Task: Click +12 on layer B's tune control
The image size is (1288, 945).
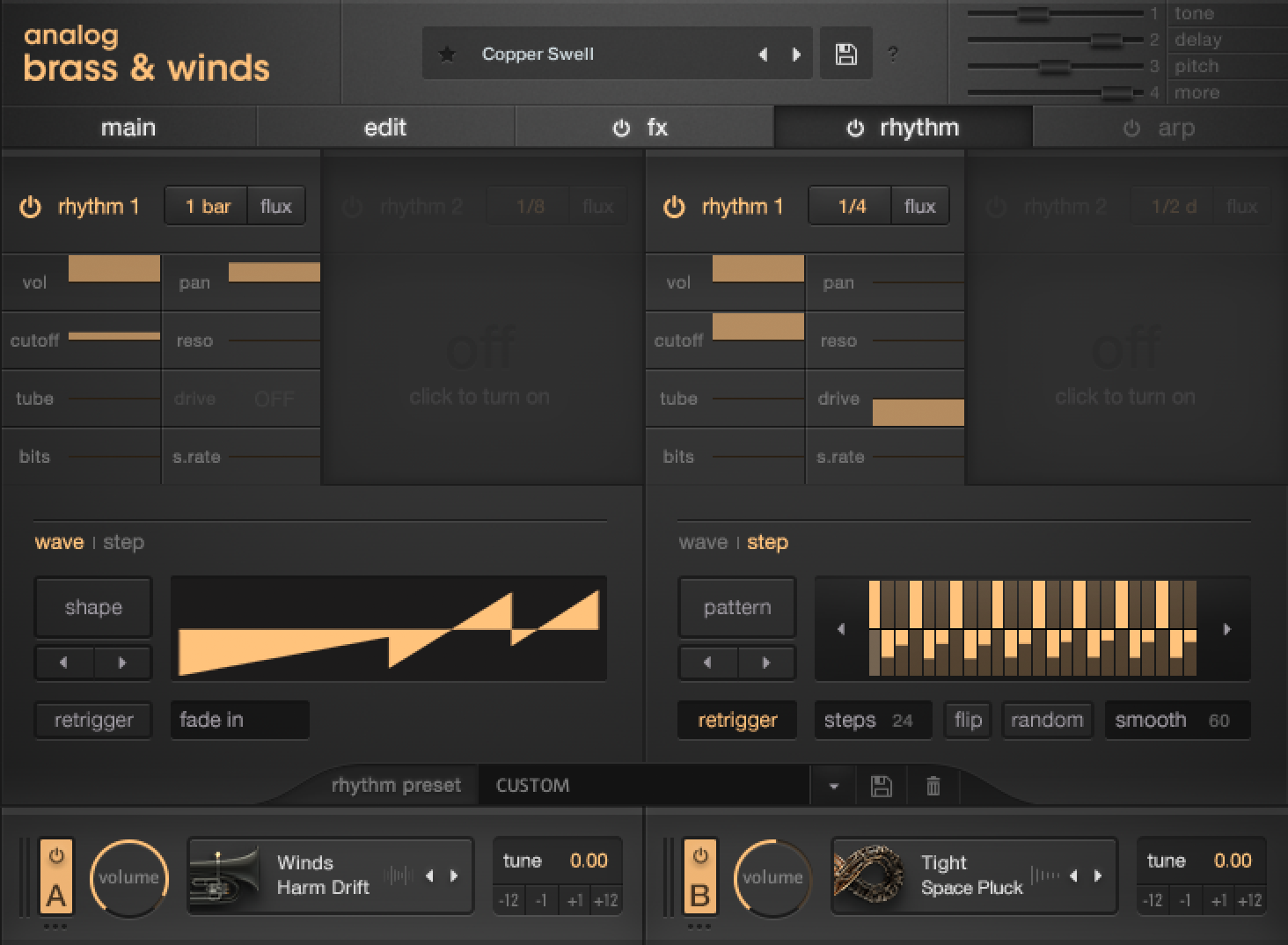Action: point(1250,900)
